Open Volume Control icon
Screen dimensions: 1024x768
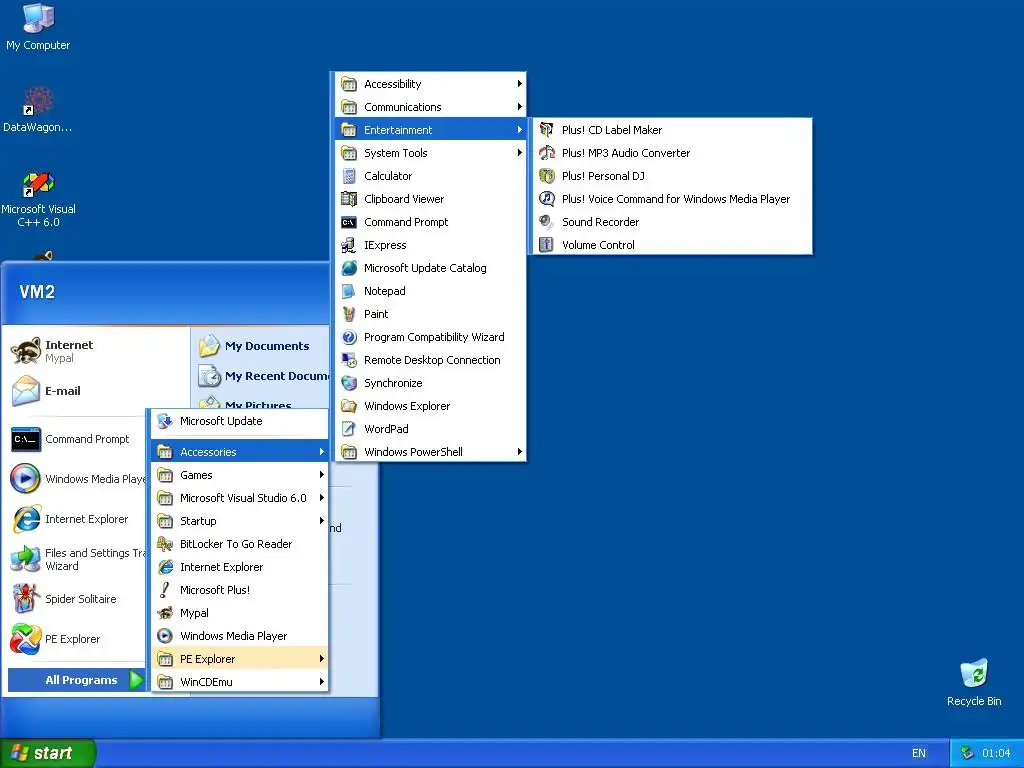click(x=546, y=245)
